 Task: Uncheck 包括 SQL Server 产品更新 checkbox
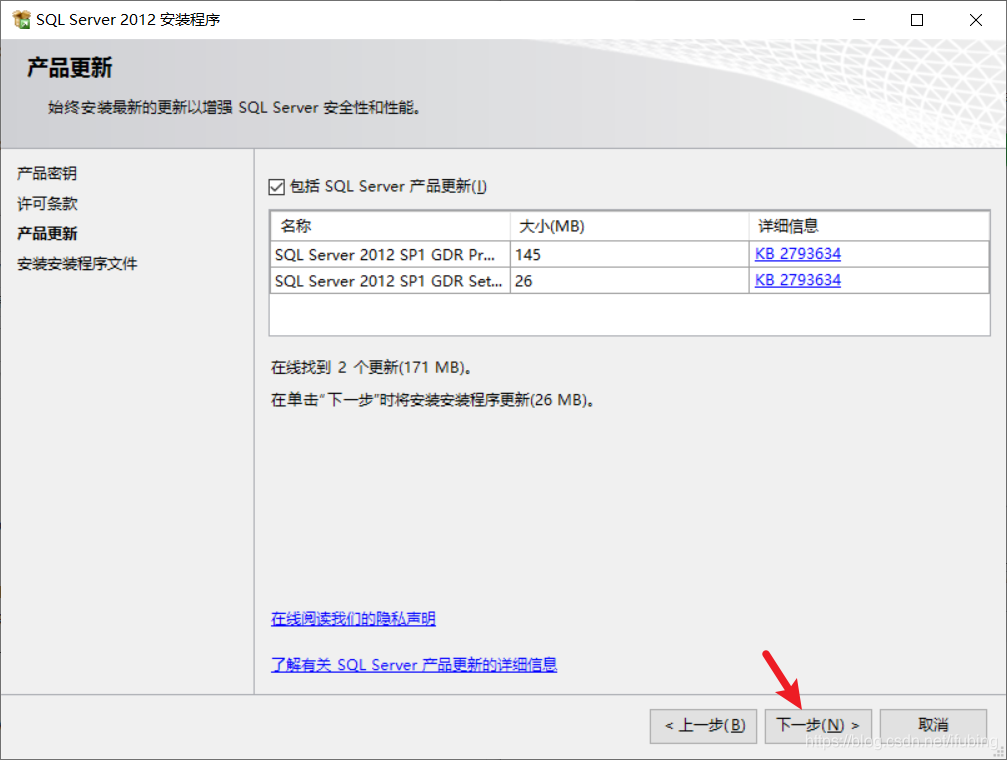click(x=277, y=186)
